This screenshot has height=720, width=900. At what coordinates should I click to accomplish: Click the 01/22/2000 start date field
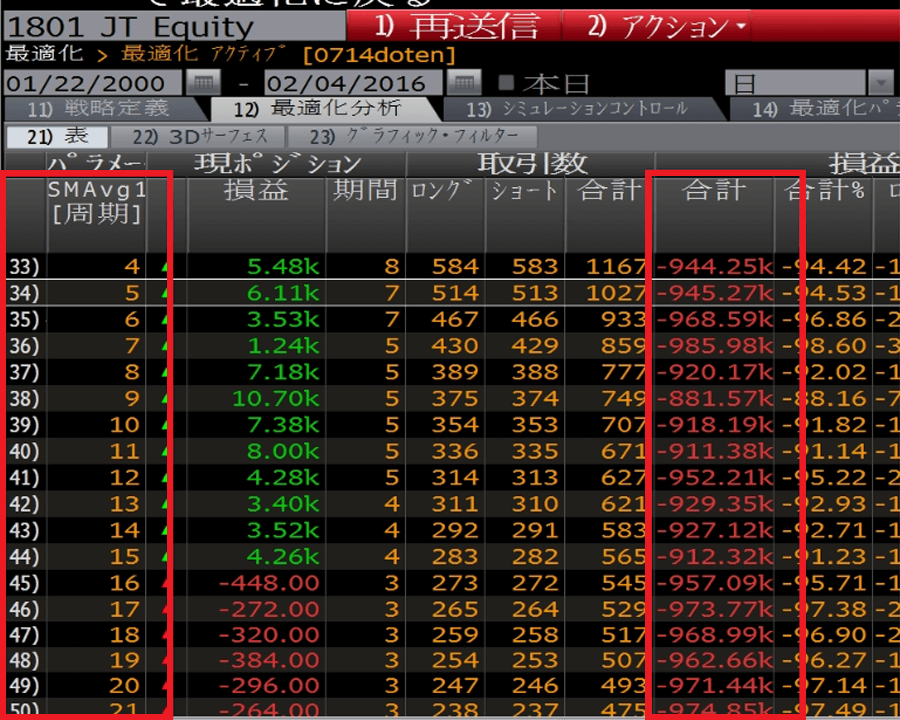[x=92, y=83]
